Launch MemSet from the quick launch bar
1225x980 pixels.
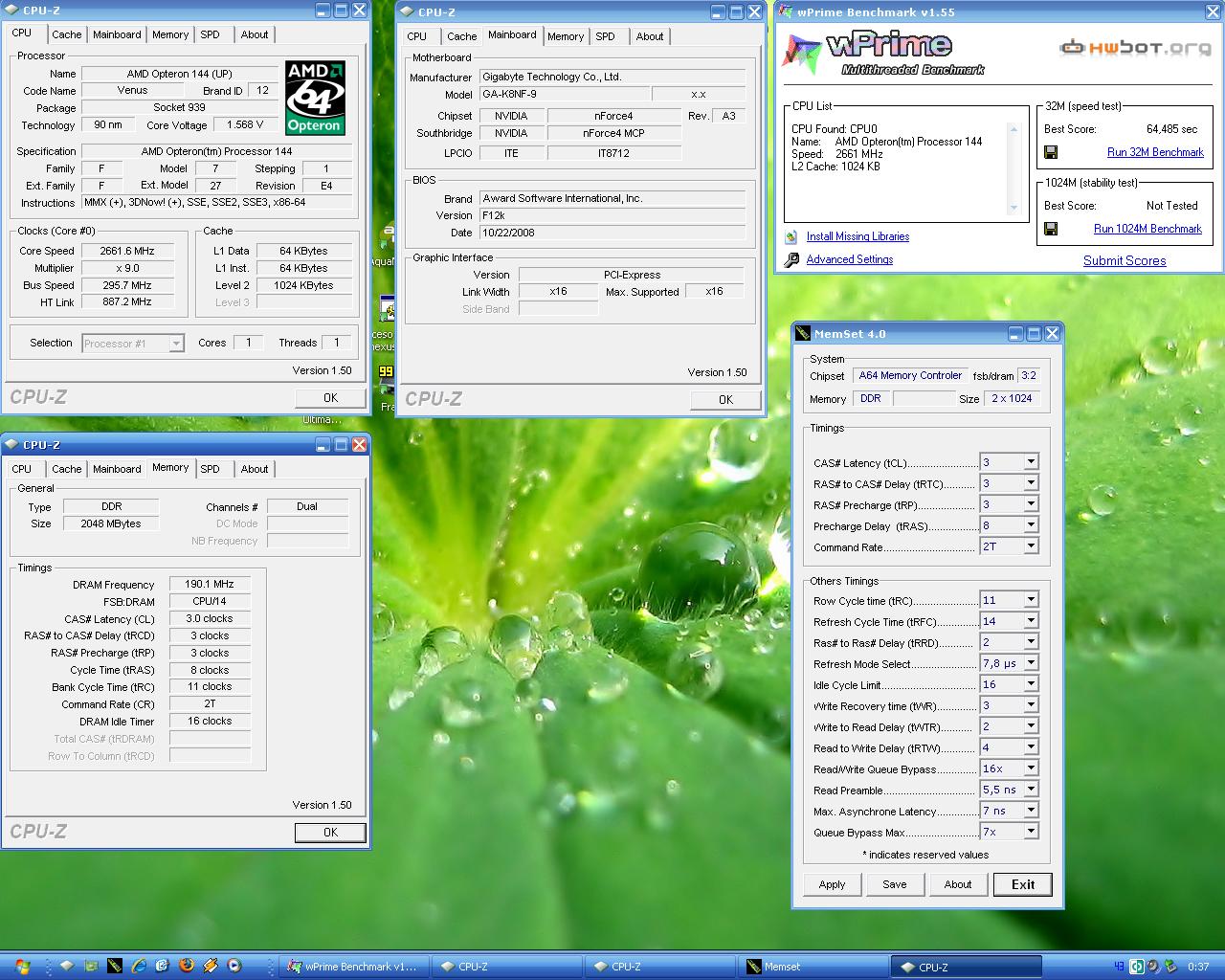tap(115, 966)
